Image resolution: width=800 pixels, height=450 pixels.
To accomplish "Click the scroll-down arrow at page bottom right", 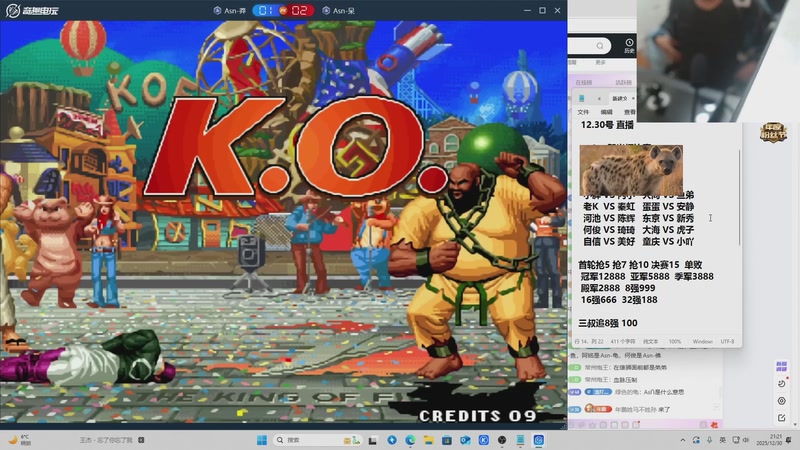I will point(795,424).
